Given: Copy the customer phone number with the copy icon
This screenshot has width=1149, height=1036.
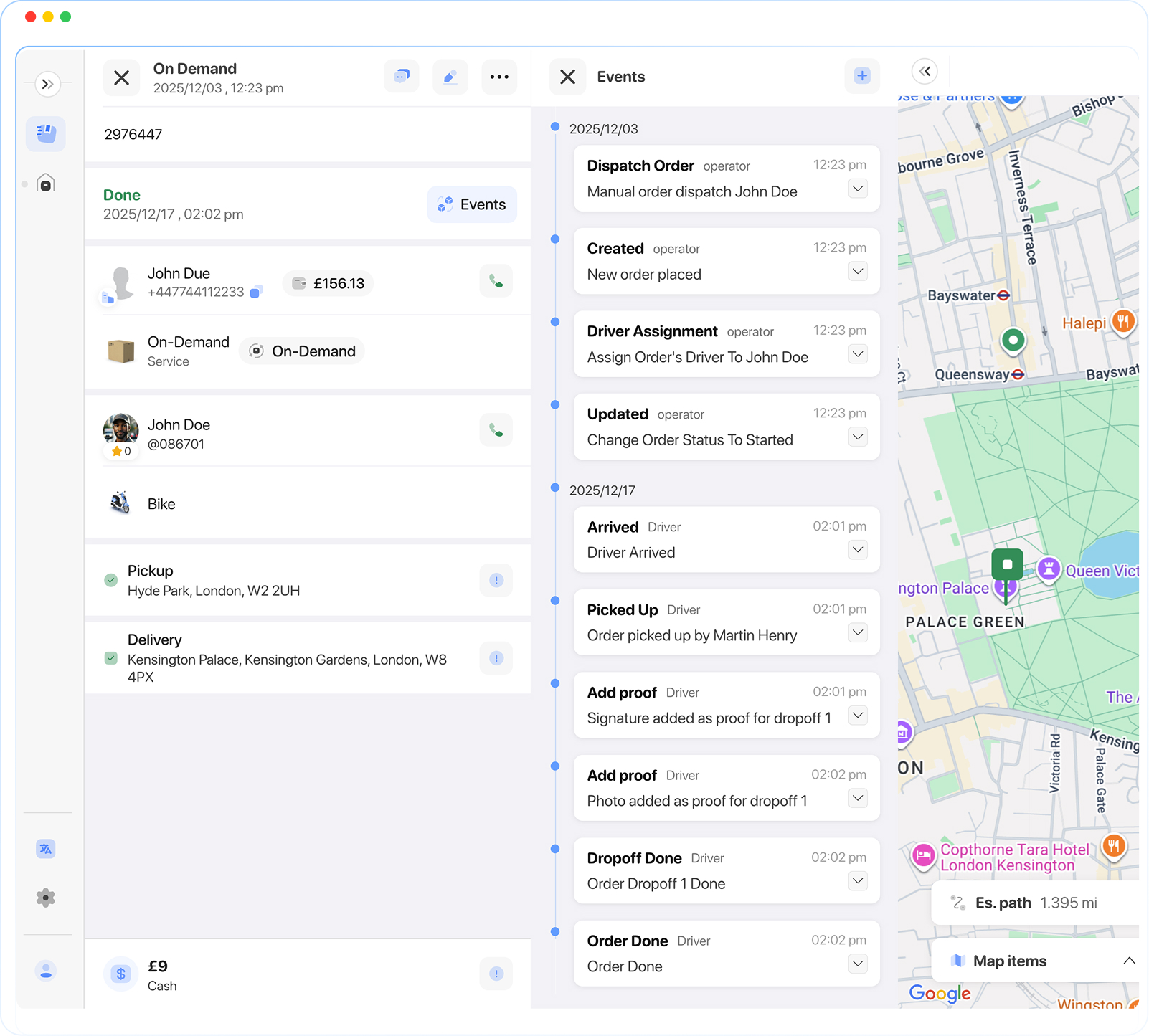Looking at the screenshot, I should pyautogui.click(x=256, y=292).
